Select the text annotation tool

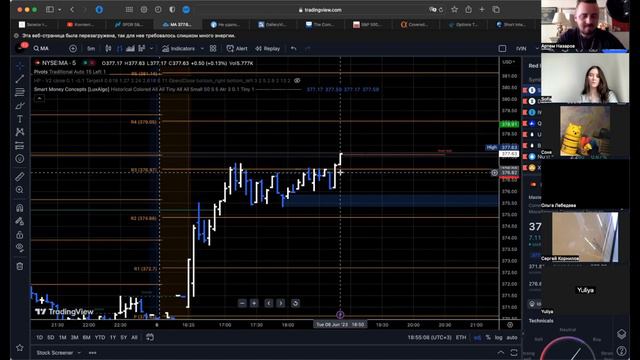(20, 119)
